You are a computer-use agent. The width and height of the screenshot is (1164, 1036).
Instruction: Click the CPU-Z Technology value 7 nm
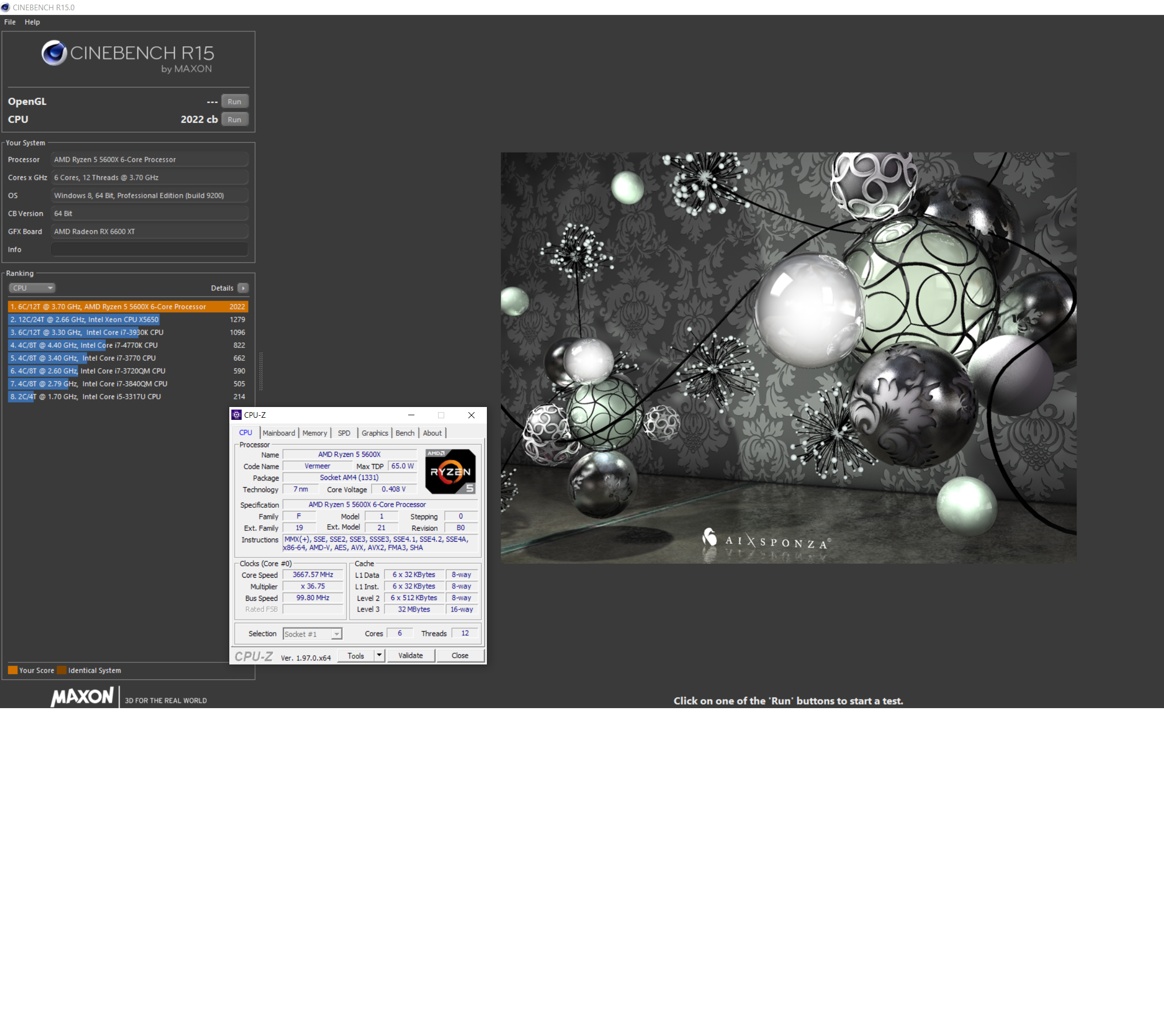click(x=301, y=490)
